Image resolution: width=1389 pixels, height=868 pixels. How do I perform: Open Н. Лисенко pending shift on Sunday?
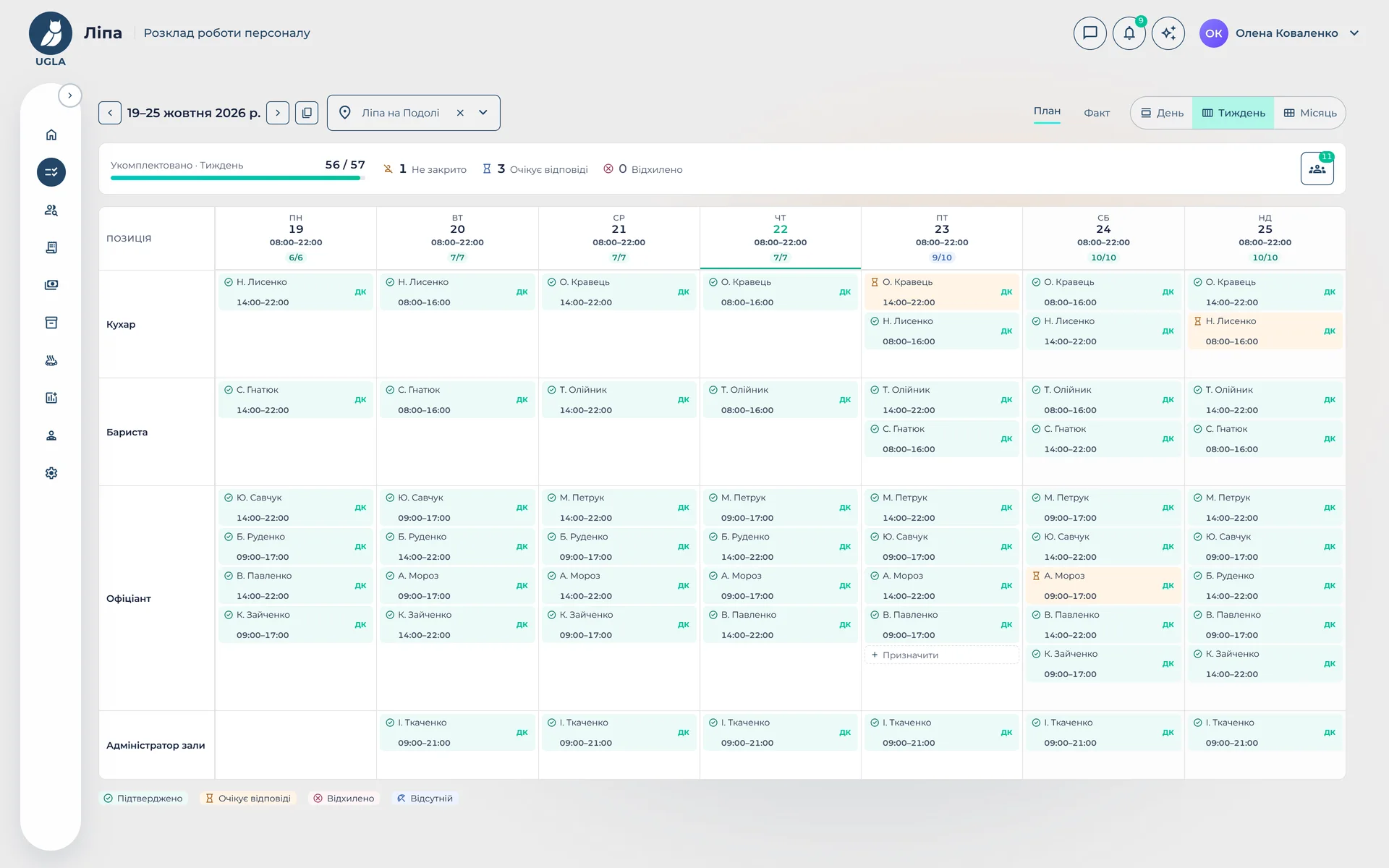(x=1265, y=331)
